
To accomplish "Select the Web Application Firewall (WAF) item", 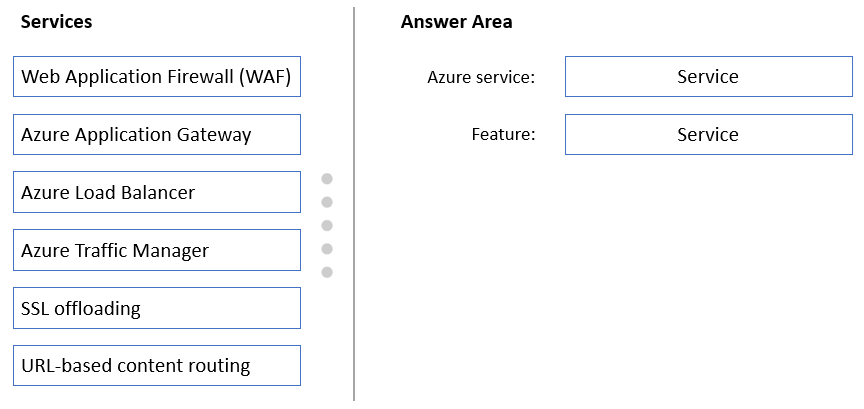I will 157,76.
